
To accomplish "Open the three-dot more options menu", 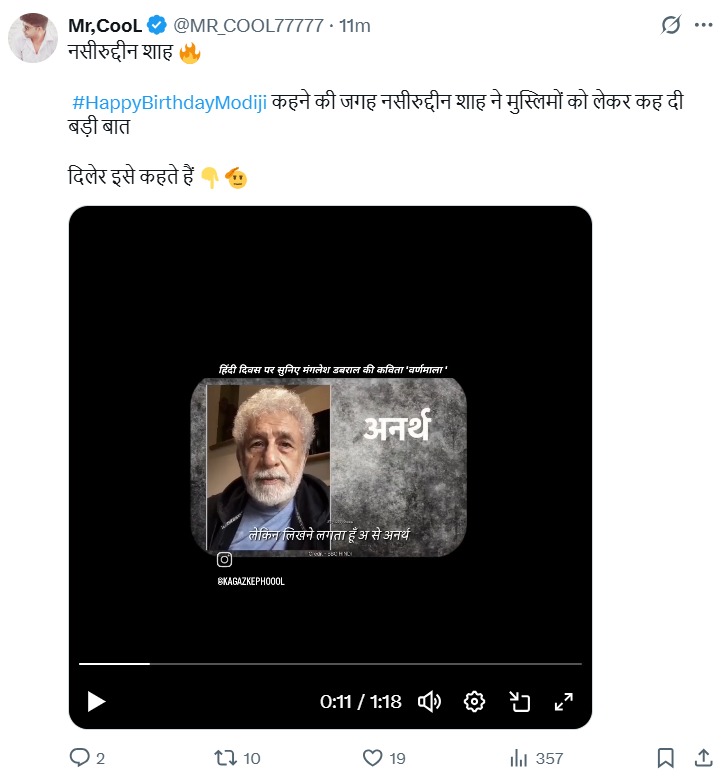I will [x=705, y=24].
